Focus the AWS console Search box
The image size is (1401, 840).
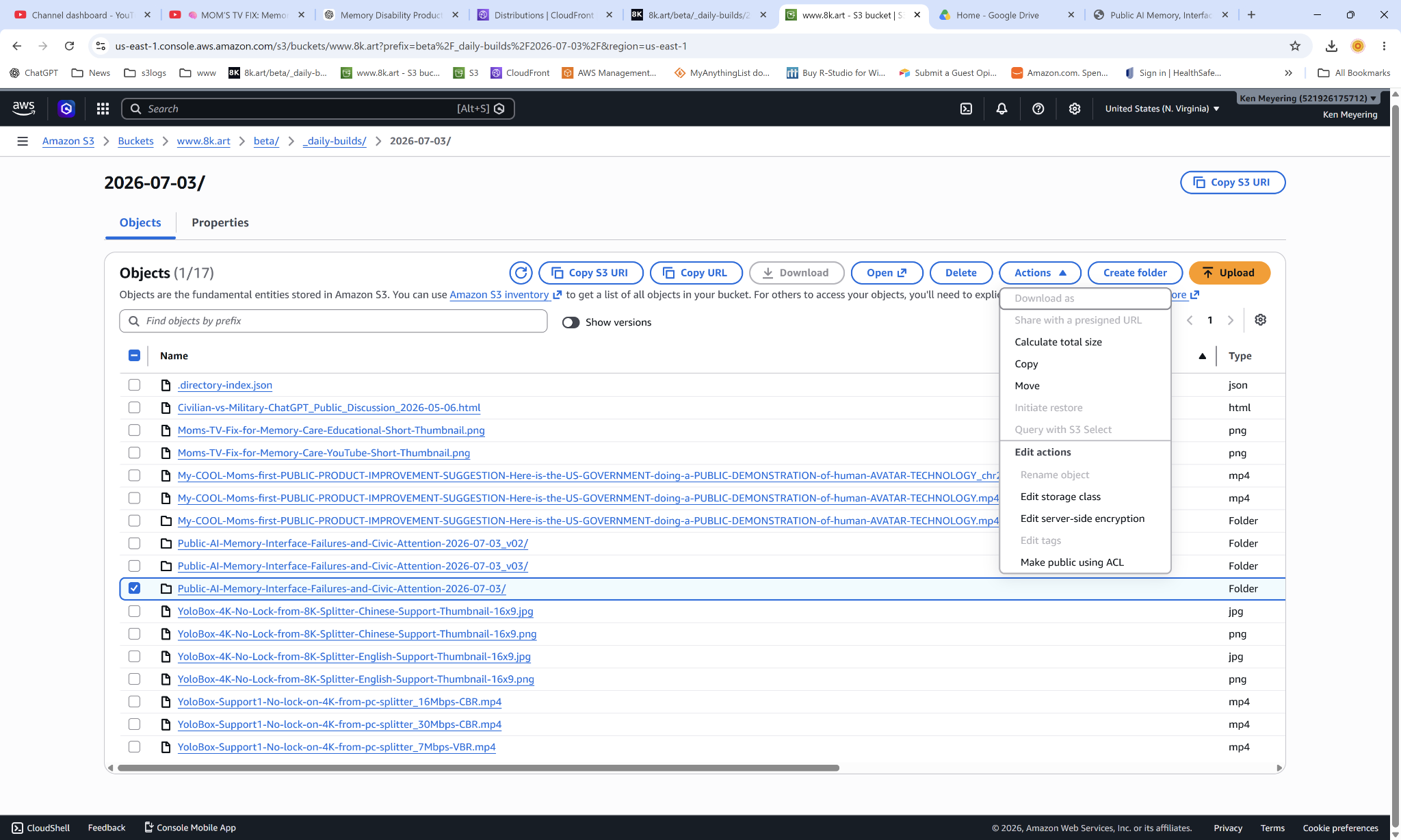[318, 109]
